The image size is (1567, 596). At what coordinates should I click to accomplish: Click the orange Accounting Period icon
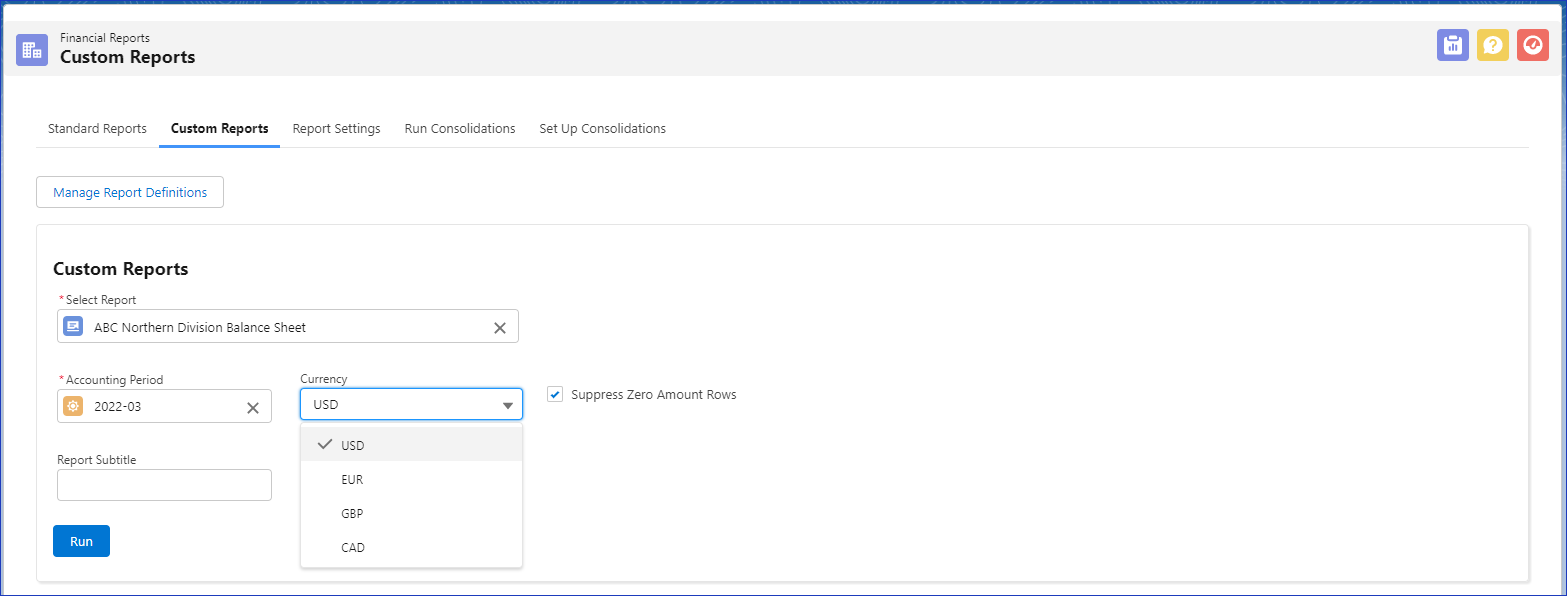pos(73,407)
